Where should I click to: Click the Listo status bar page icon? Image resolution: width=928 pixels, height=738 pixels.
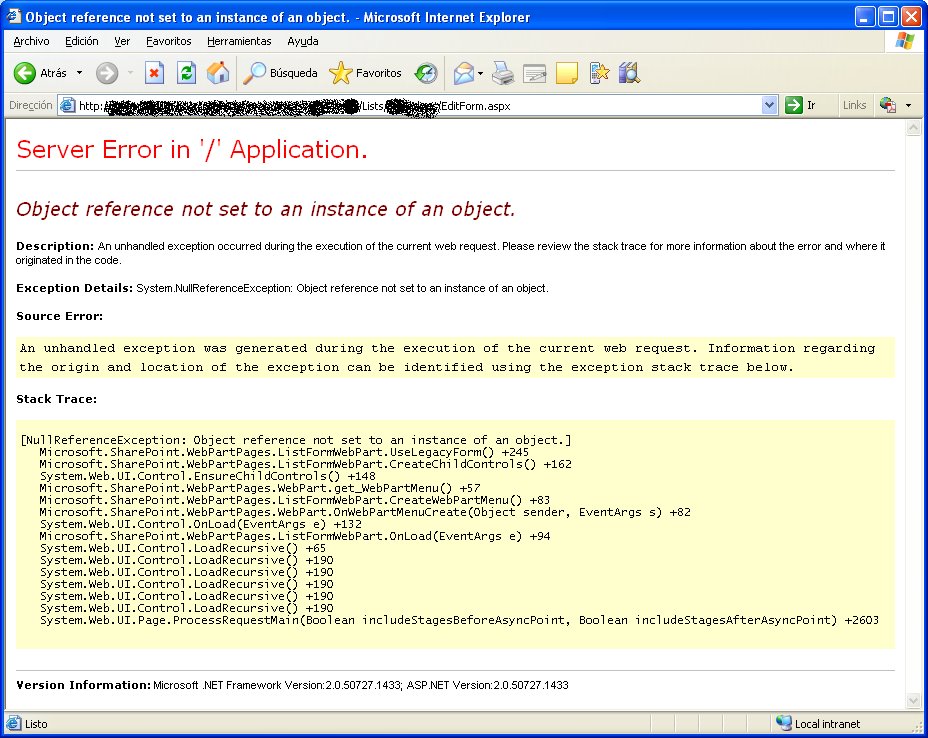click(x=13, y=723)
